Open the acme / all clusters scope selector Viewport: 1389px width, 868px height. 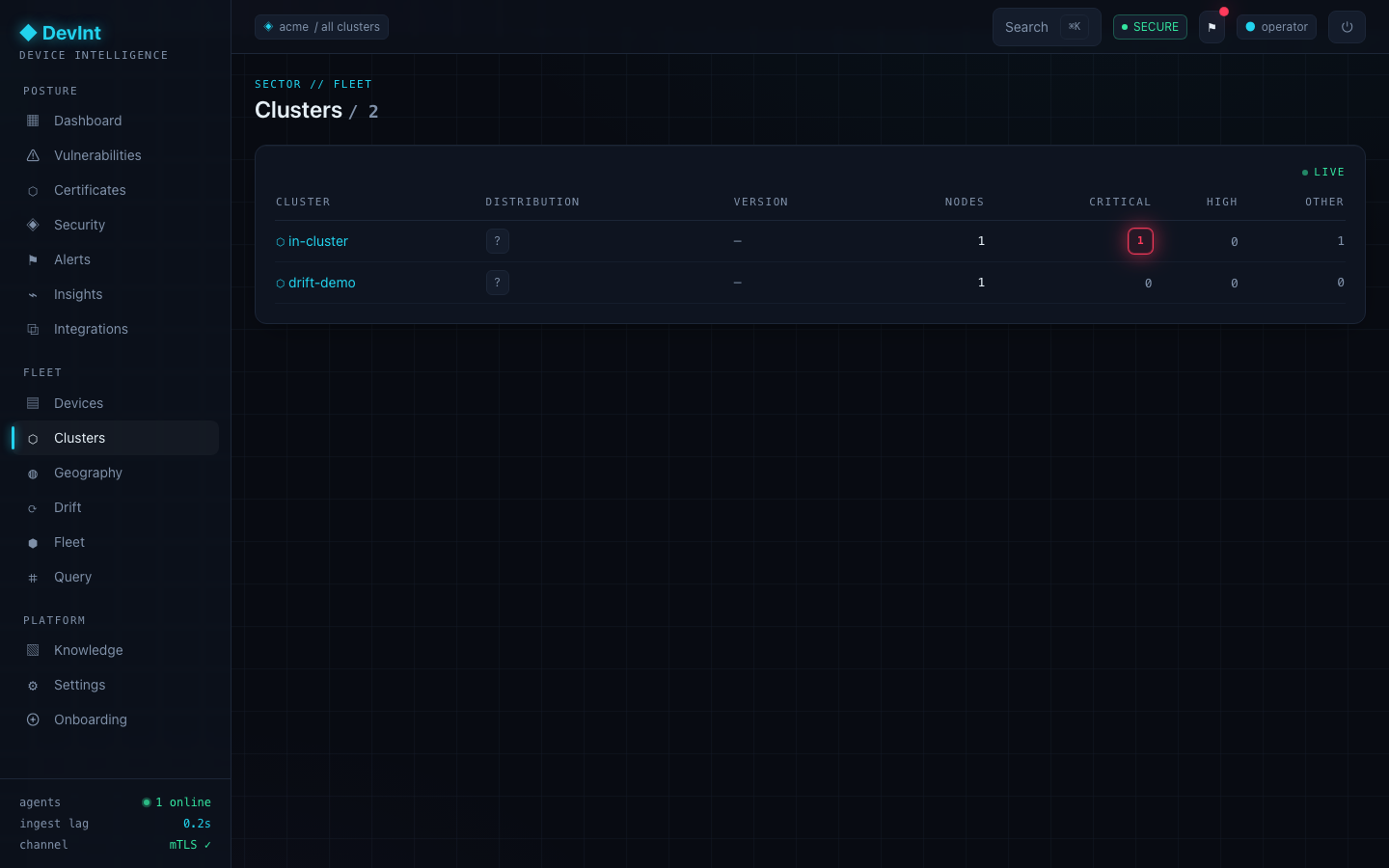(x=321, y=27)
